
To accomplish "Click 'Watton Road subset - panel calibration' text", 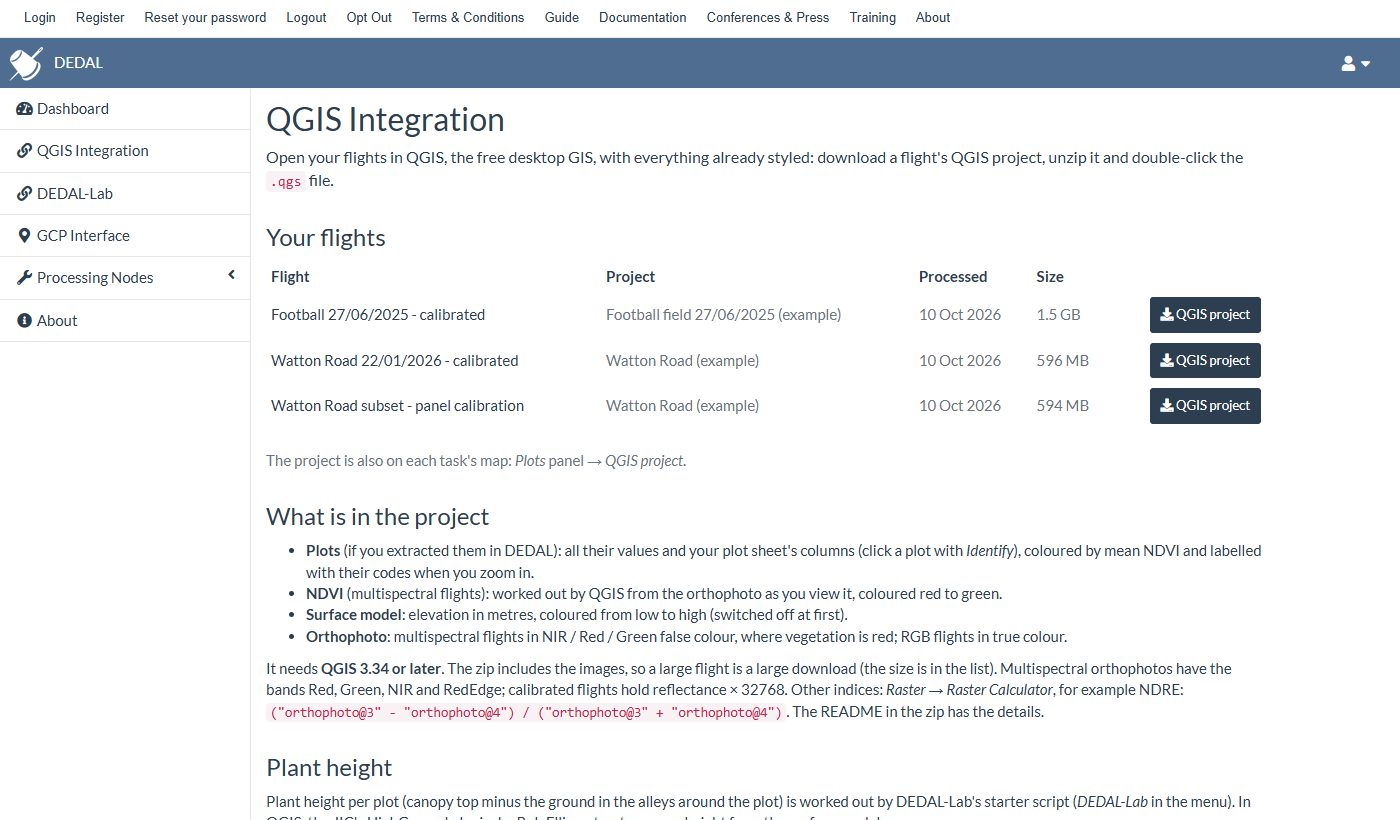I will click(398, 406).
